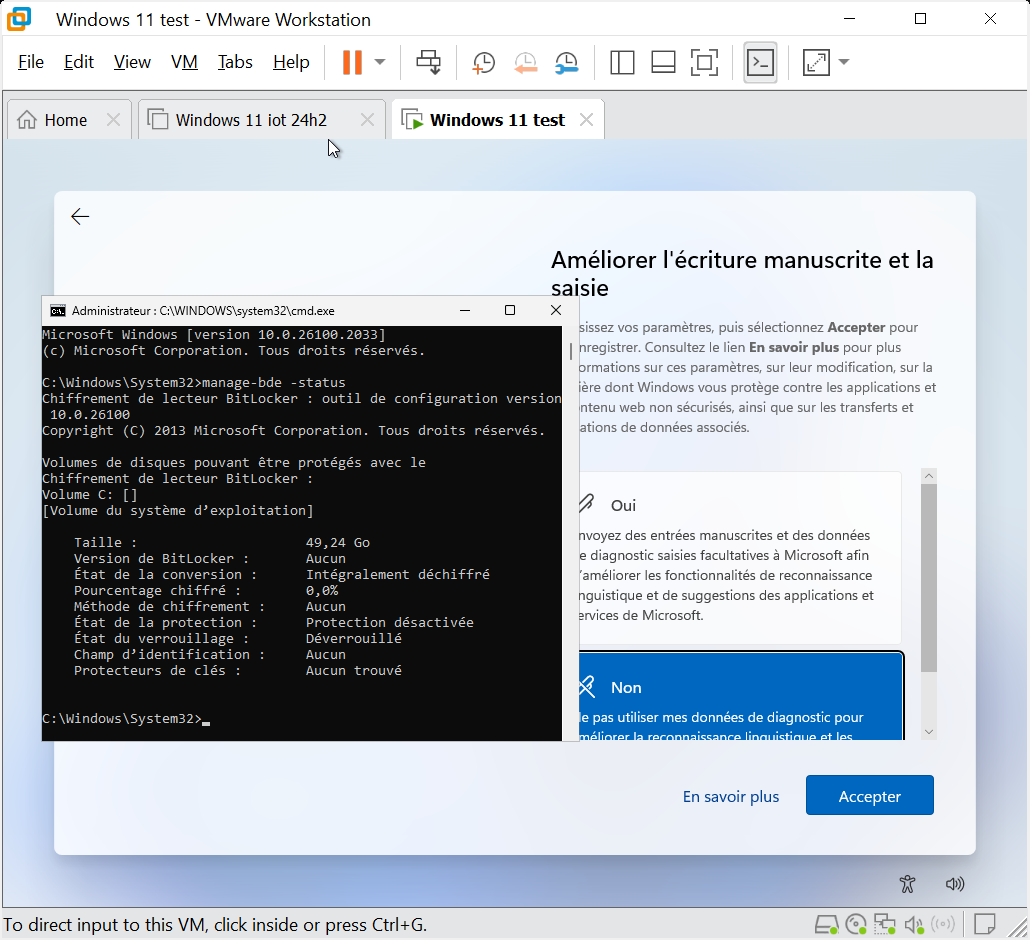Click the network adapter status icon
Viewport: 1030px width, 940px height.
[884, 924]
